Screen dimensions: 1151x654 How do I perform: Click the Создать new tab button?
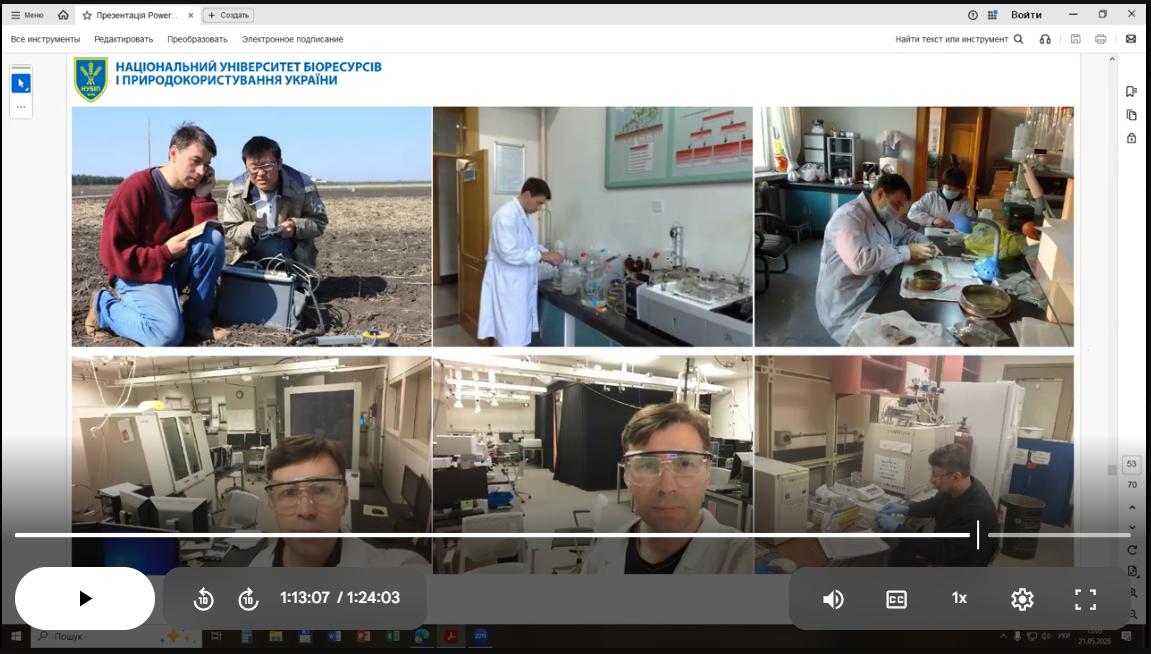click(x=228, y=15)
